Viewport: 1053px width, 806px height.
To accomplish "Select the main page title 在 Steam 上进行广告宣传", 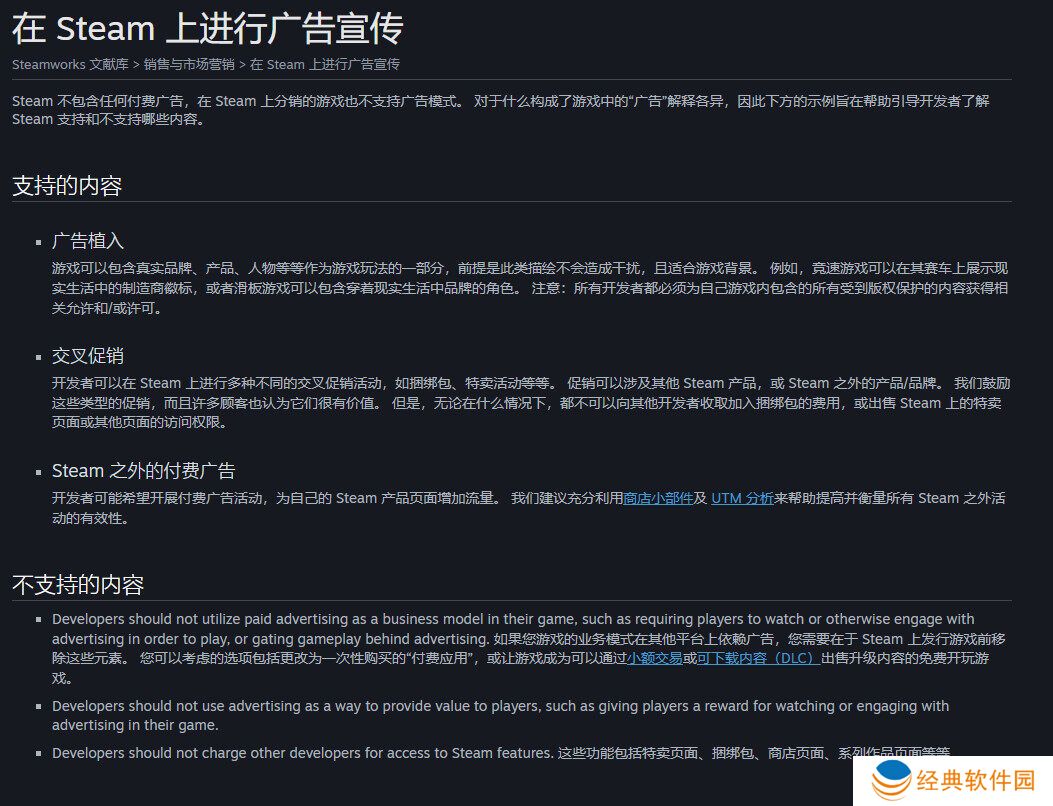I will tap(207, 29).
